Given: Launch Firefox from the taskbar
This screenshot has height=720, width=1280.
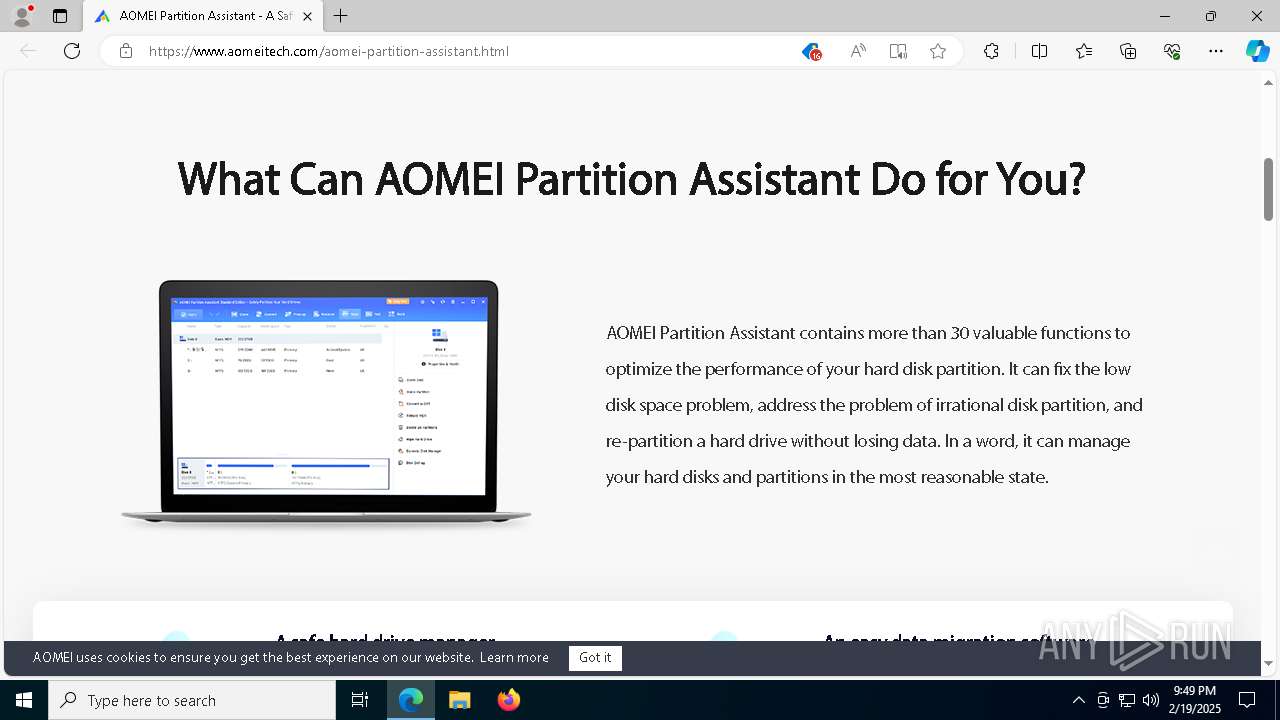Looking at the screenshot, I should (x=509, y=700).
